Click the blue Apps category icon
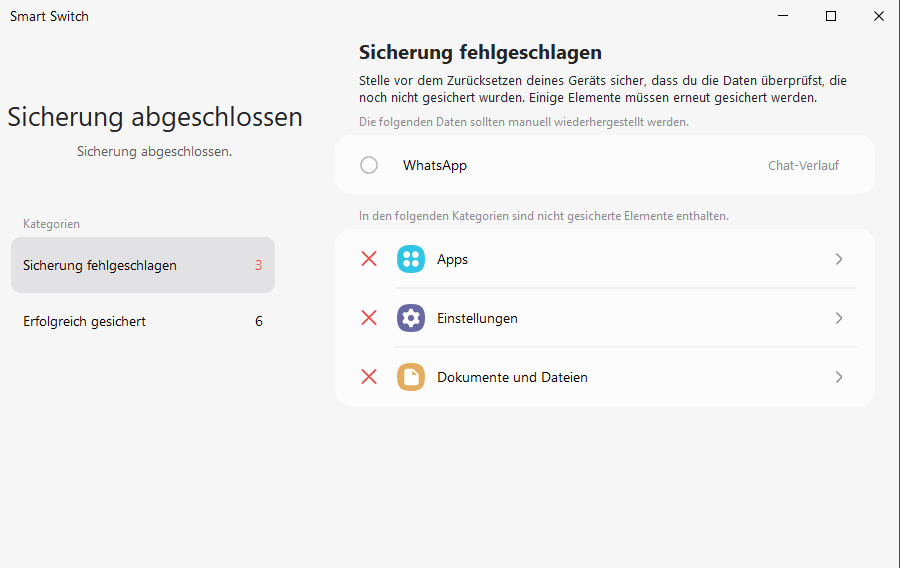This screenshot has width=900, height=568. point(411,259)
